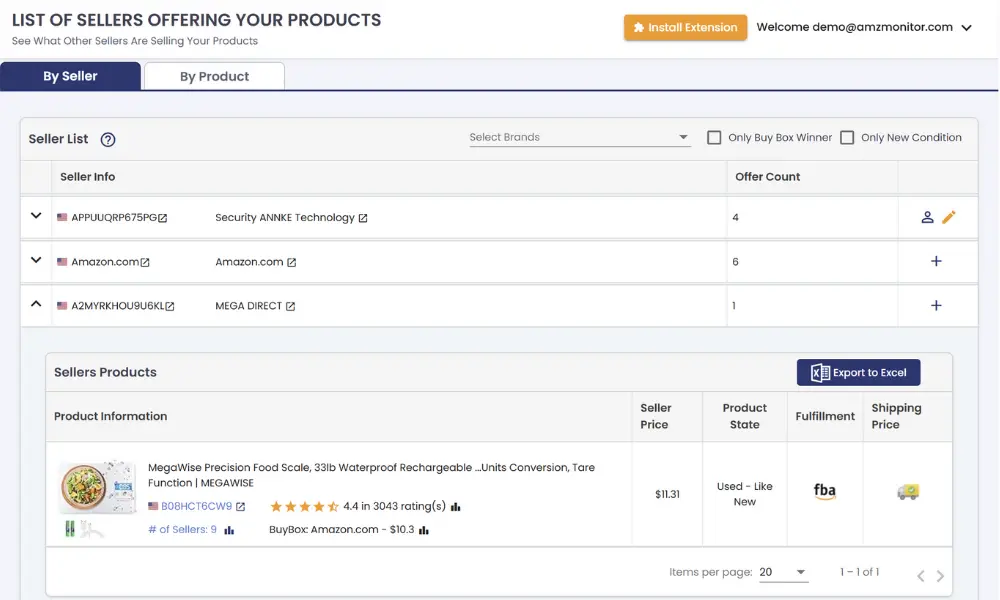1000x600 pixels.
Task: Click the Offer Count column header
Action: point(767,177)
